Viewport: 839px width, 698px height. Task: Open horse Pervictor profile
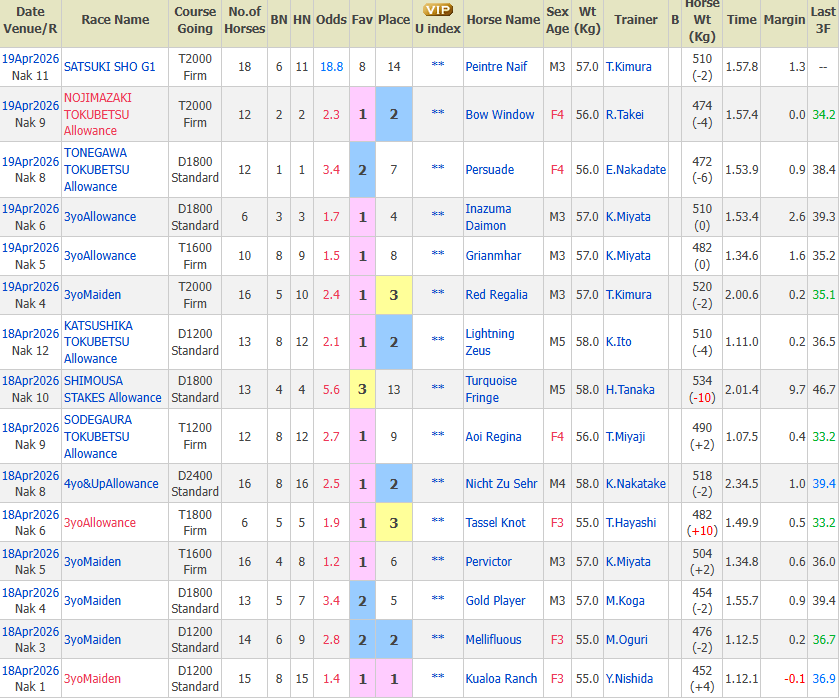(488, 562)
